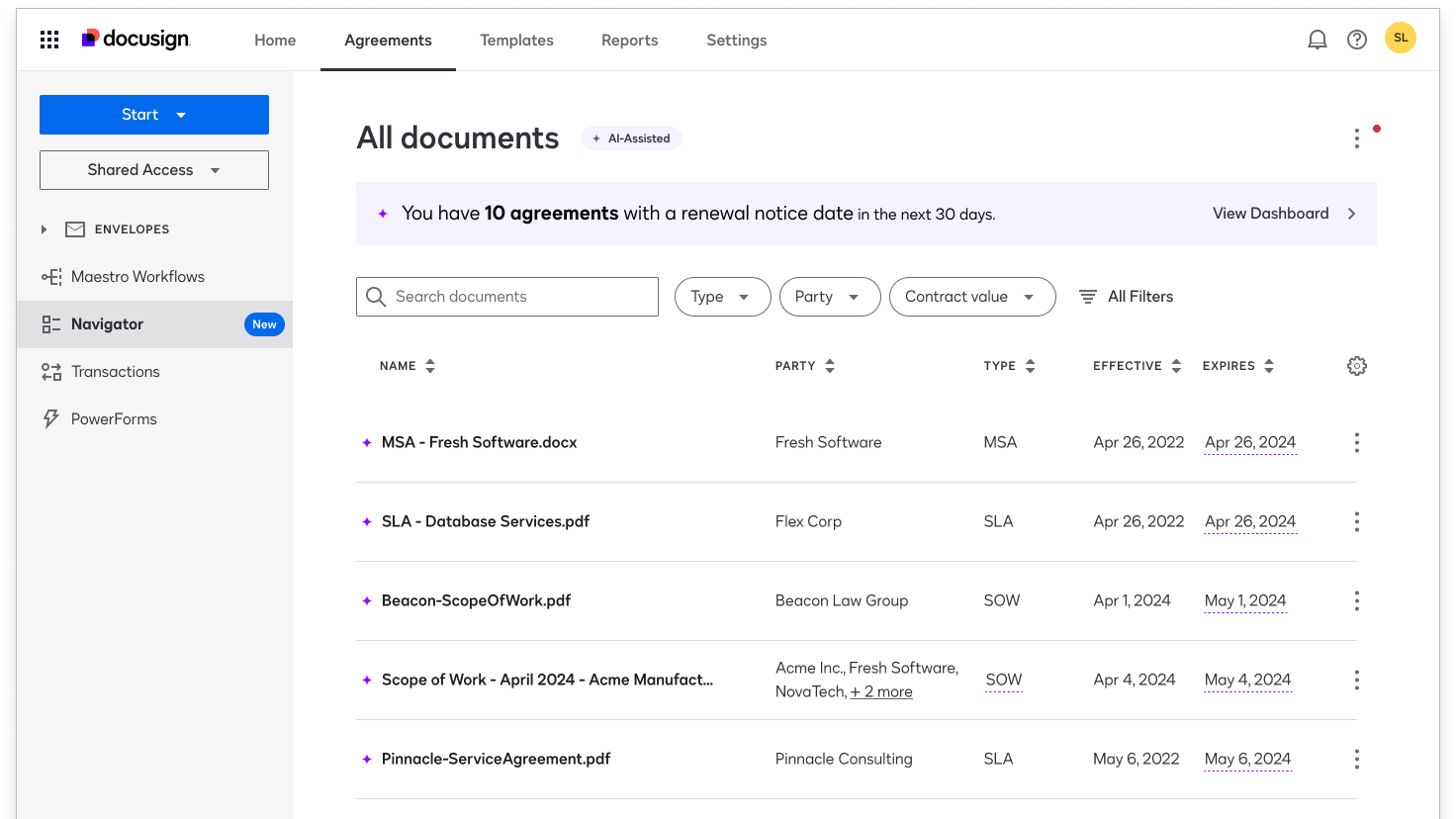Viewport: 1456px width, 819px height.
Task: Click the SL user avatar
Action: click(1400, 39)
